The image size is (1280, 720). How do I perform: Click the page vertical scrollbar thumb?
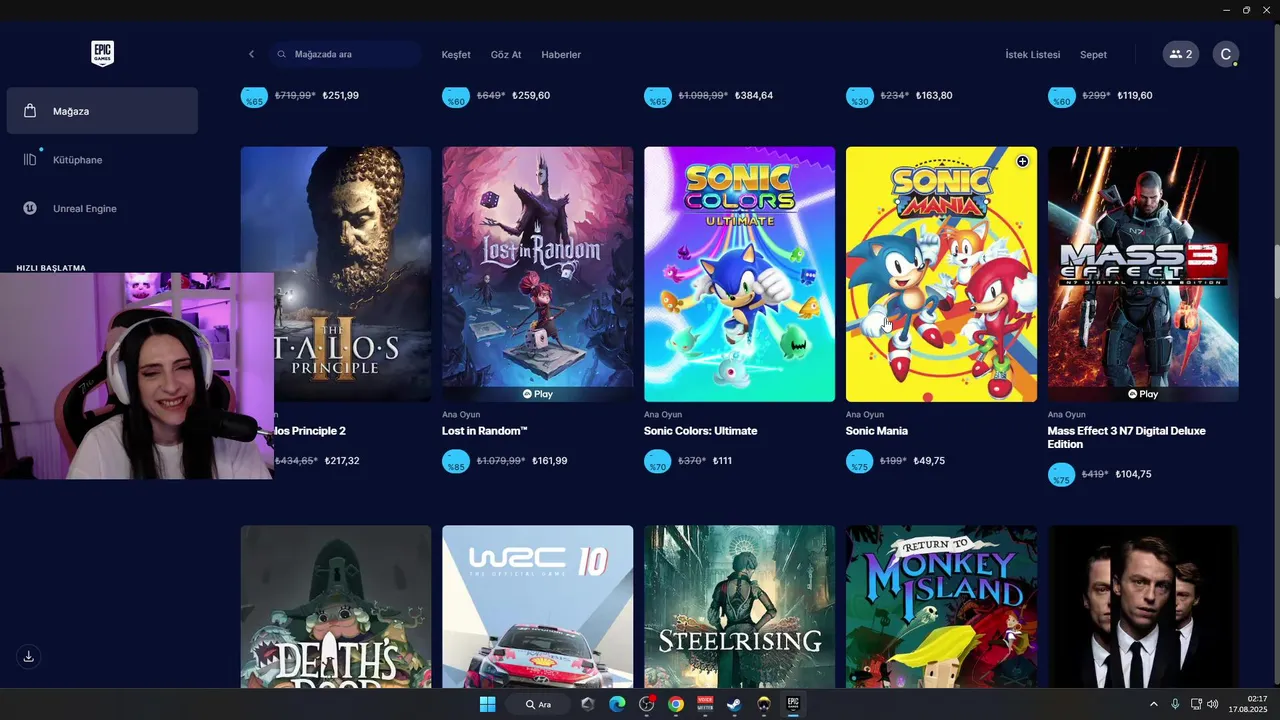pos(1276,271)
